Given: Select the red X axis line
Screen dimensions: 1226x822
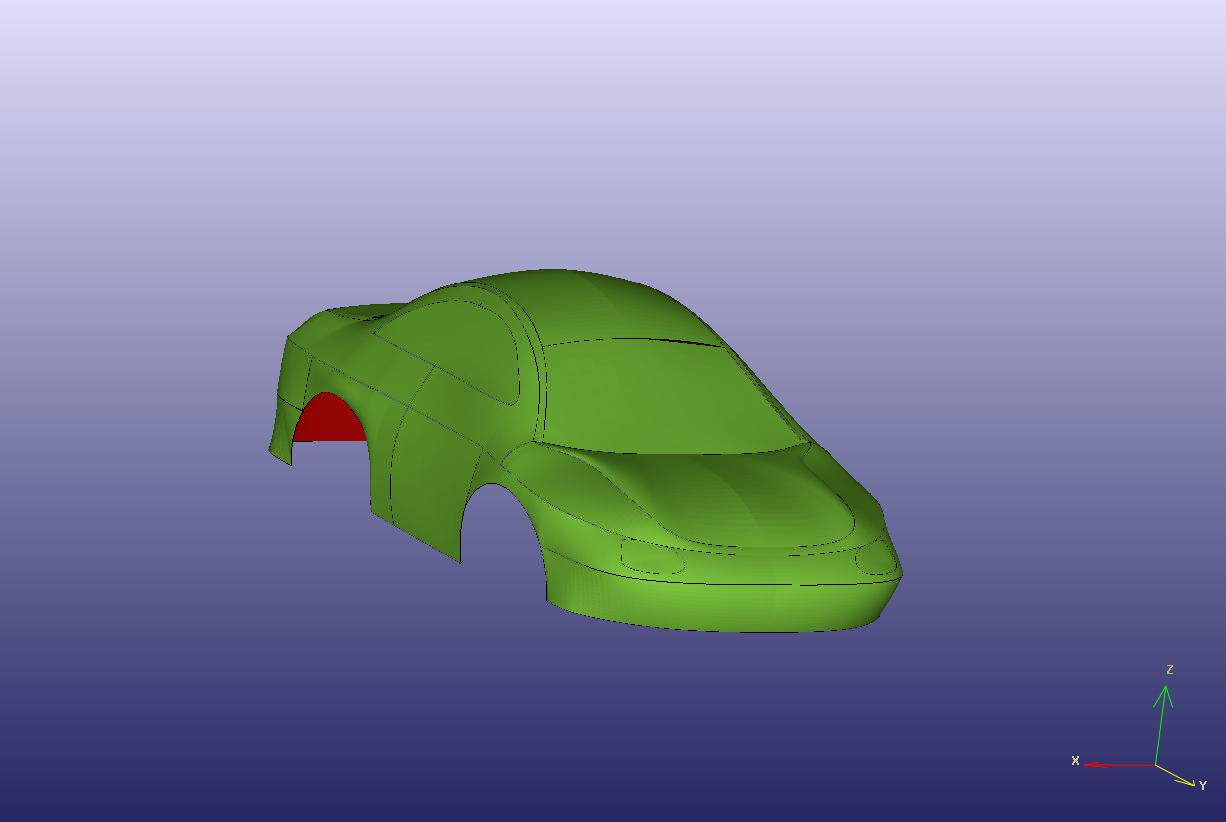Looking at the screenshot, I should pos(1120,765).
